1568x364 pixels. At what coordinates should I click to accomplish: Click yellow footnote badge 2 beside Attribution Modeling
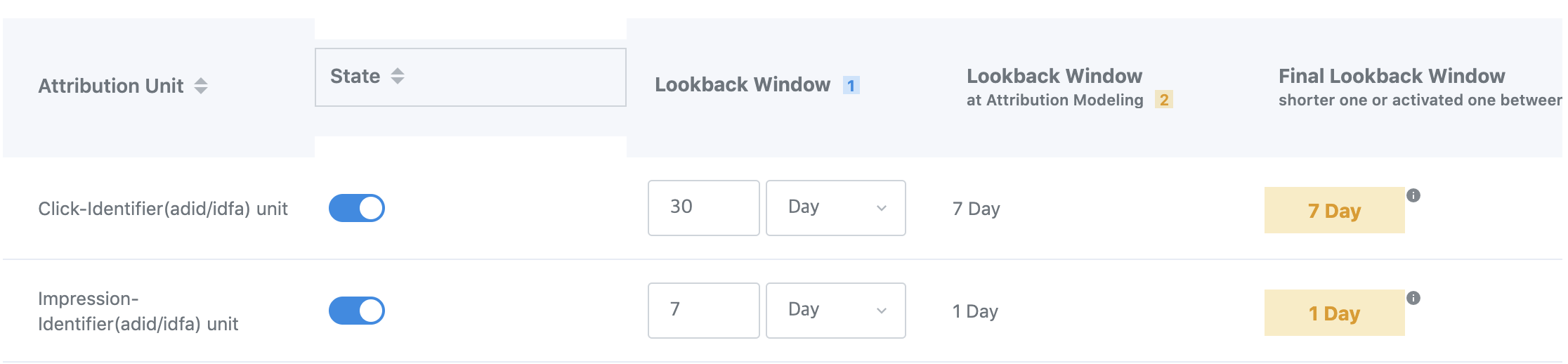click(x=1164, y=100)
